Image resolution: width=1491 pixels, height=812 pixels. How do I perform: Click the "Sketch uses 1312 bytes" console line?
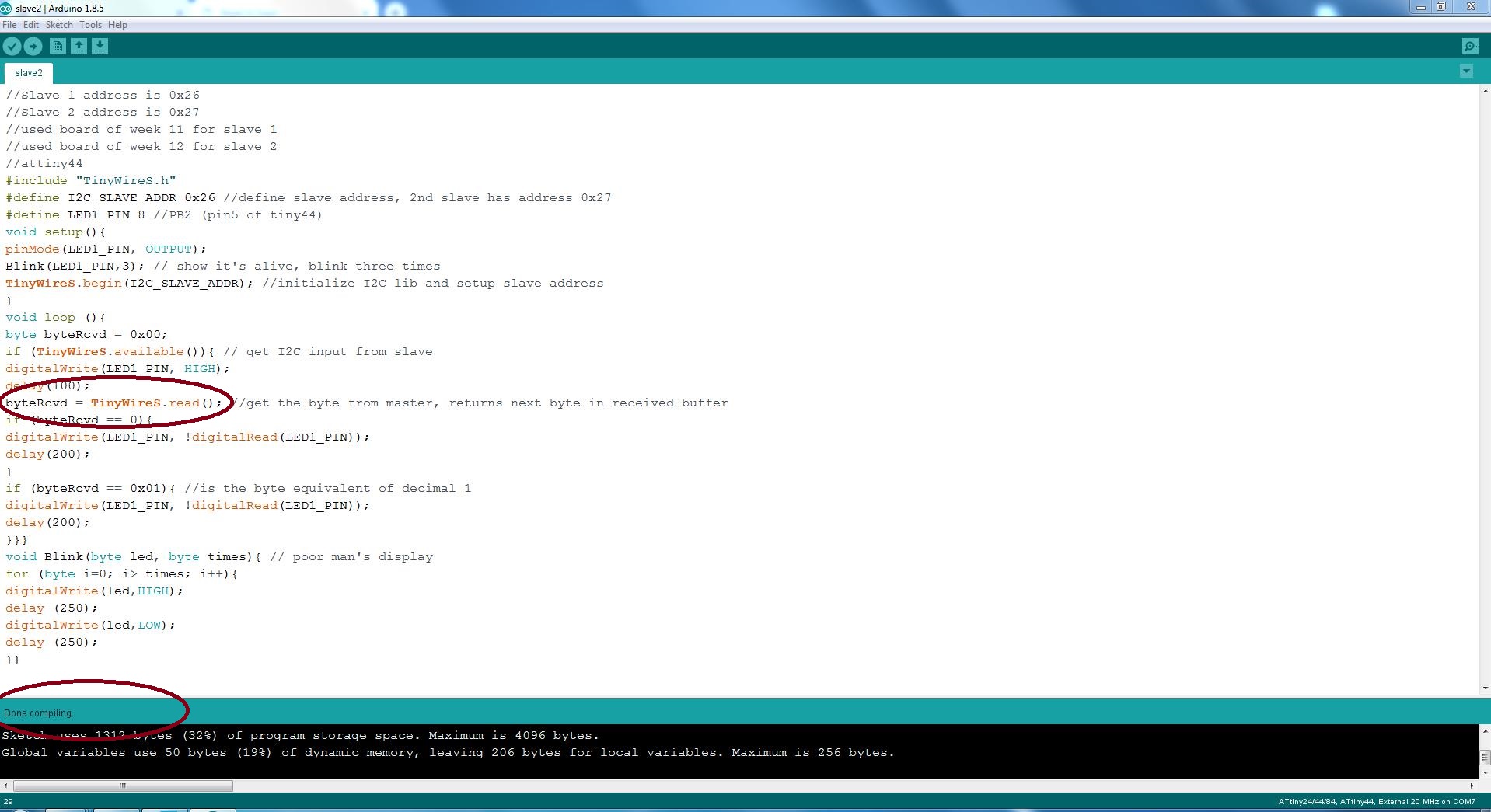pos(300,735)
